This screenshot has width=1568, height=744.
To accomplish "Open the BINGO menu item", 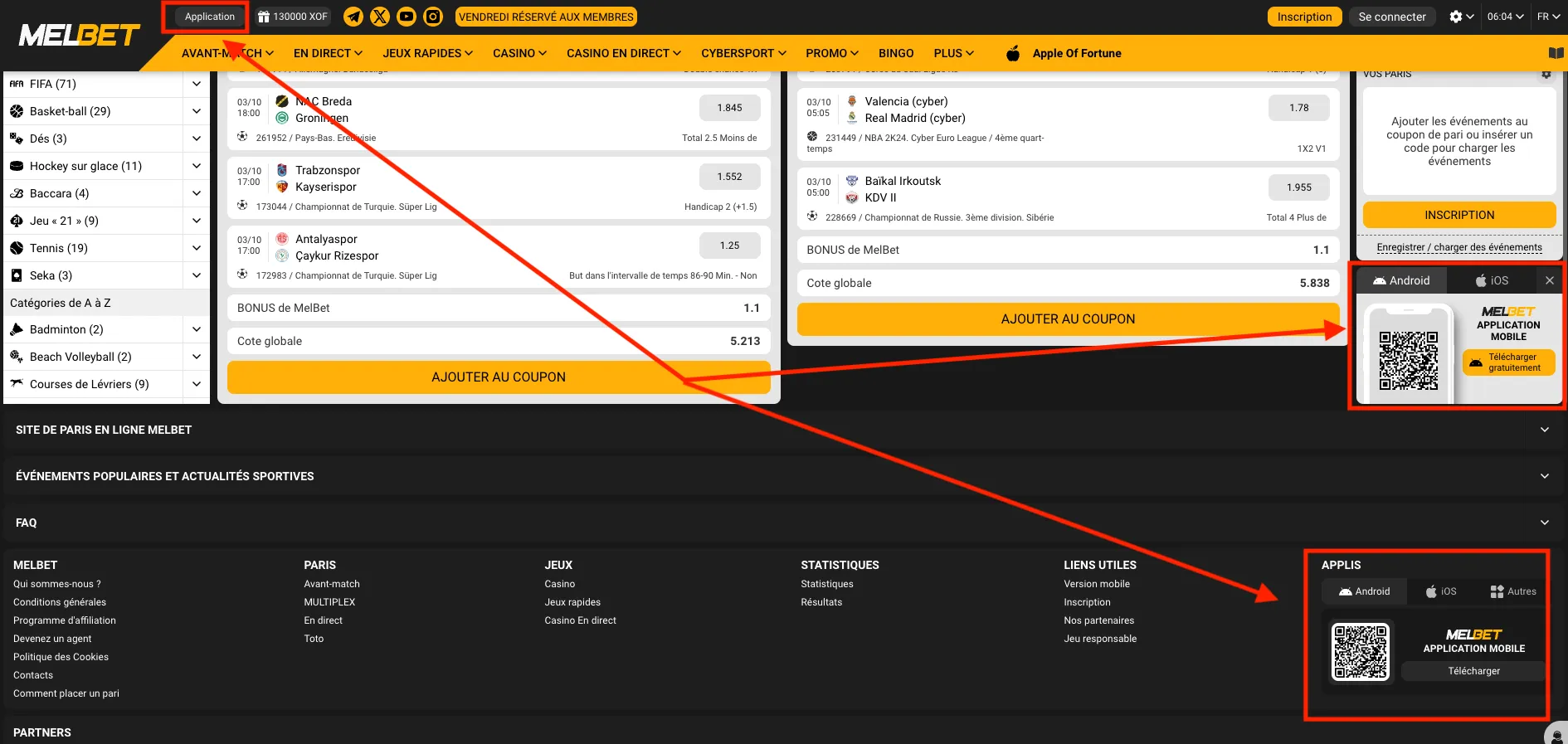I will pyautogui.click(x=896, y=53).
